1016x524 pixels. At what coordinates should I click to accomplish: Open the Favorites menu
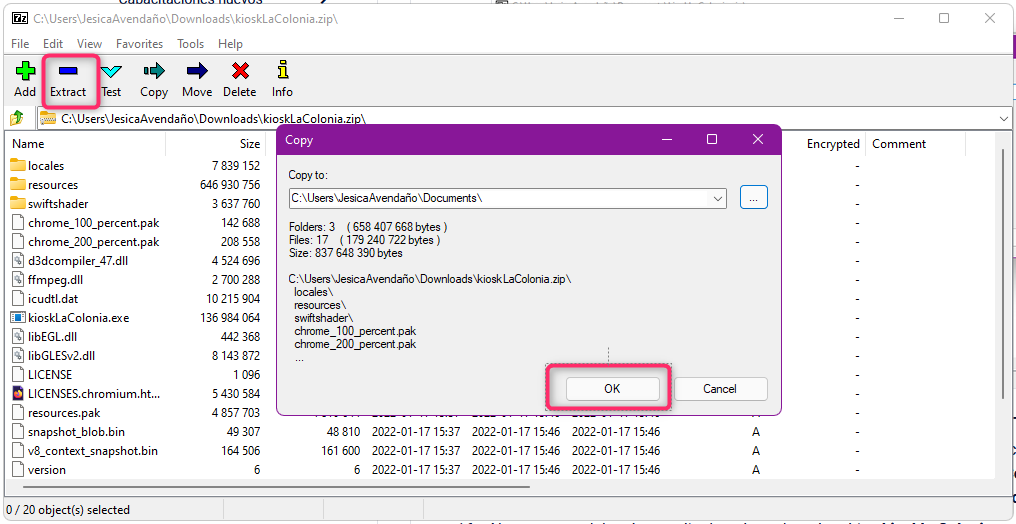[139, 44]
